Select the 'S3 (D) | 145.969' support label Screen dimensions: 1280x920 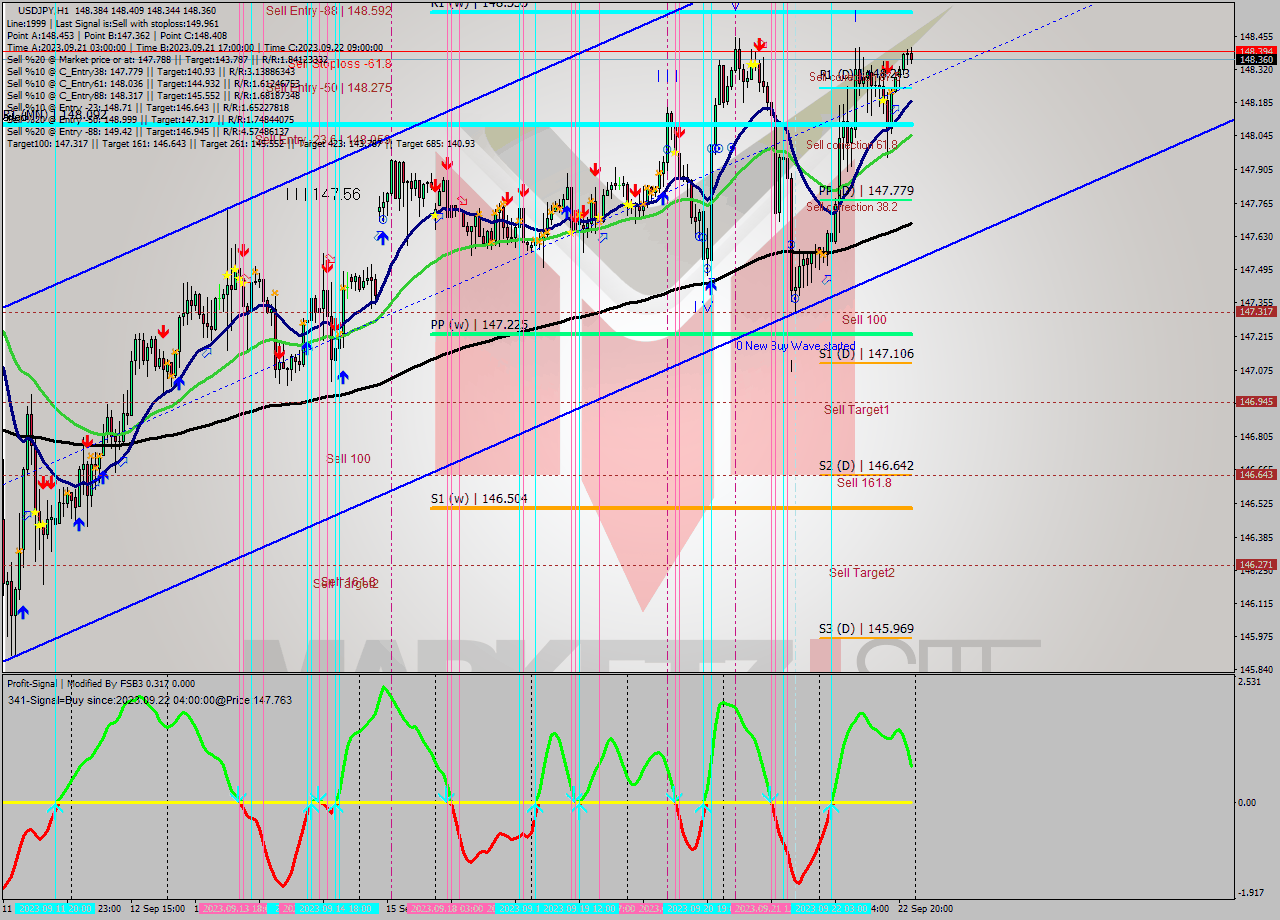pos(866,628)
